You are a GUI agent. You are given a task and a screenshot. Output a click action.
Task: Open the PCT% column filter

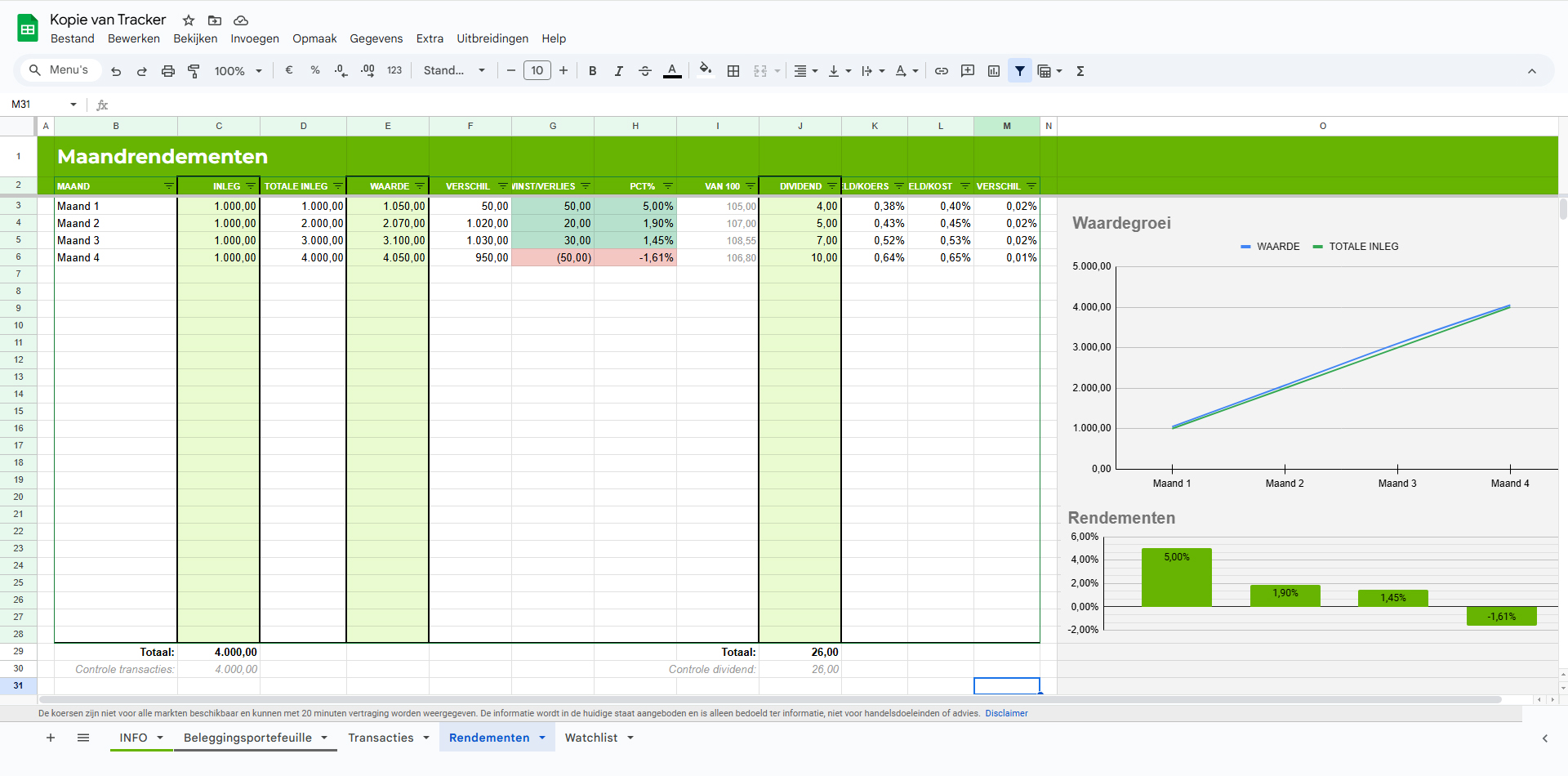668,186
